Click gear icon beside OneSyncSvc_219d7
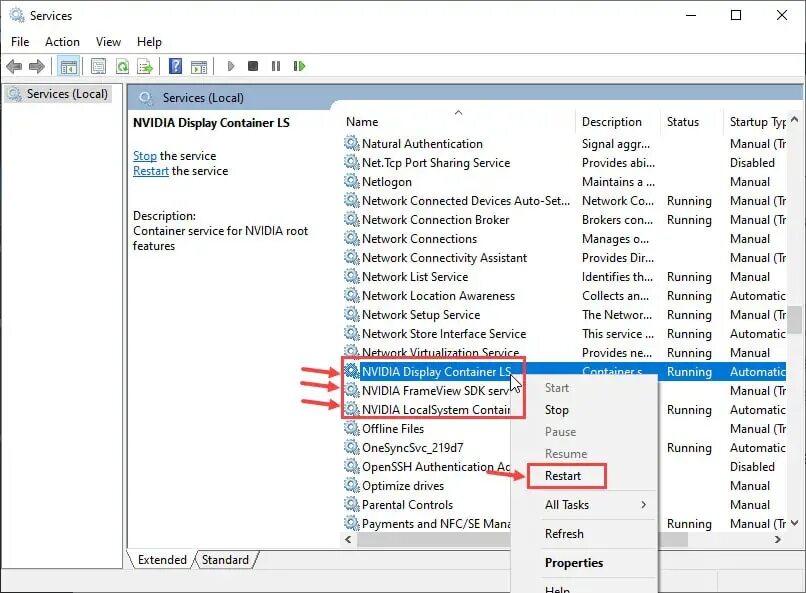This screenshot has width=806, height=593. (x=352, y=448)
